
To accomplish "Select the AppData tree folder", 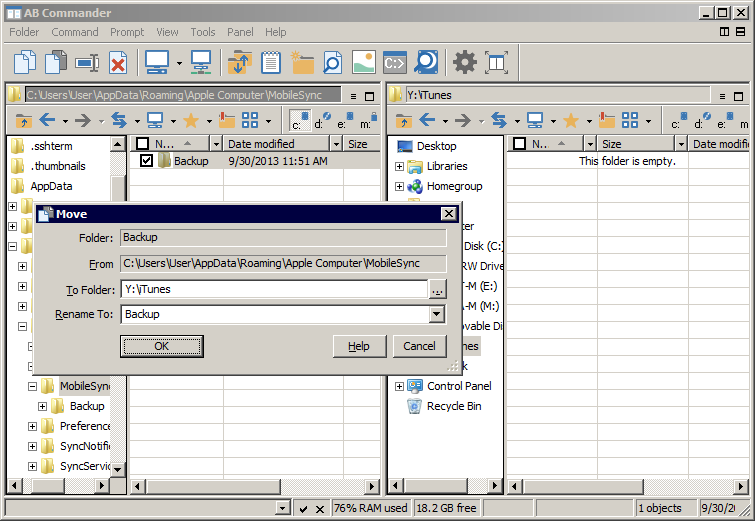I will coord(51,186).
